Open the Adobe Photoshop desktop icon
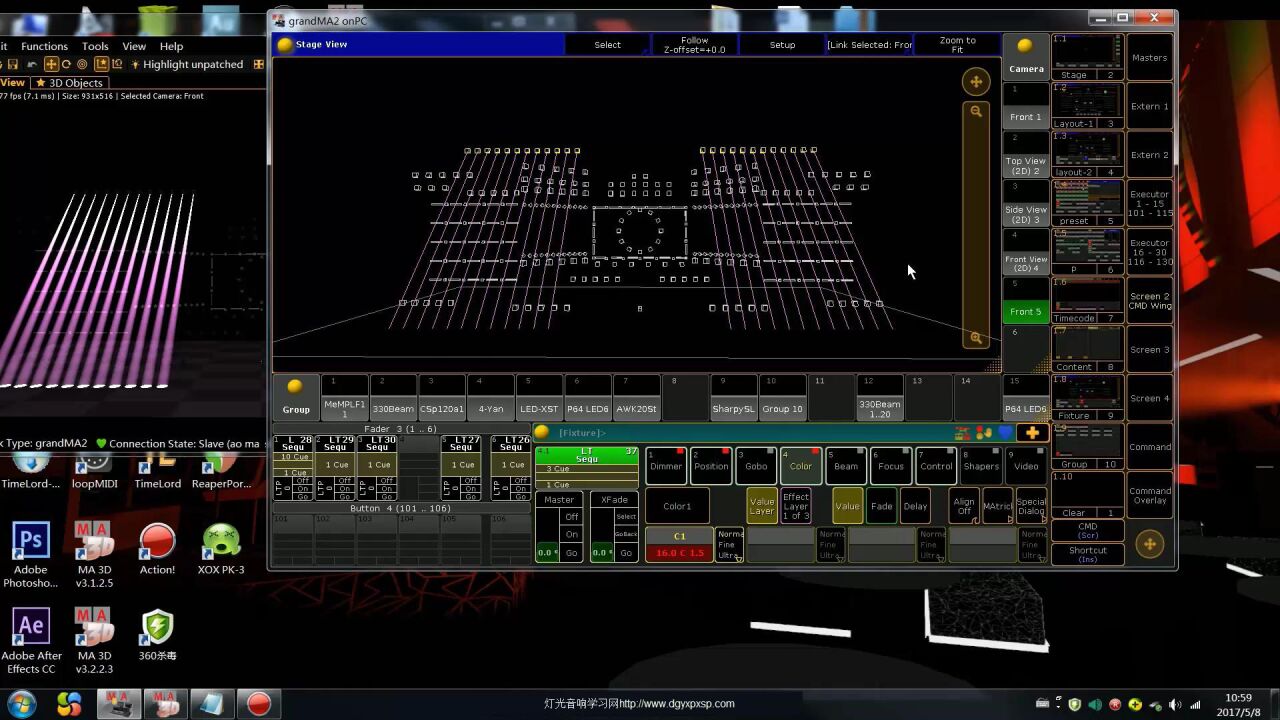 pyautogui.click(x=30, y=554)
